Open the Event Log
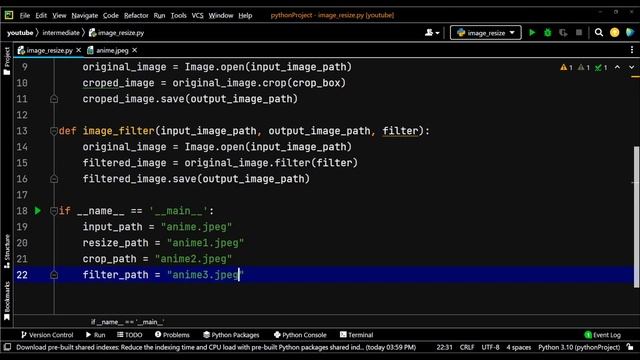Viewport: 640px width, 360px height. pos(602,335)
